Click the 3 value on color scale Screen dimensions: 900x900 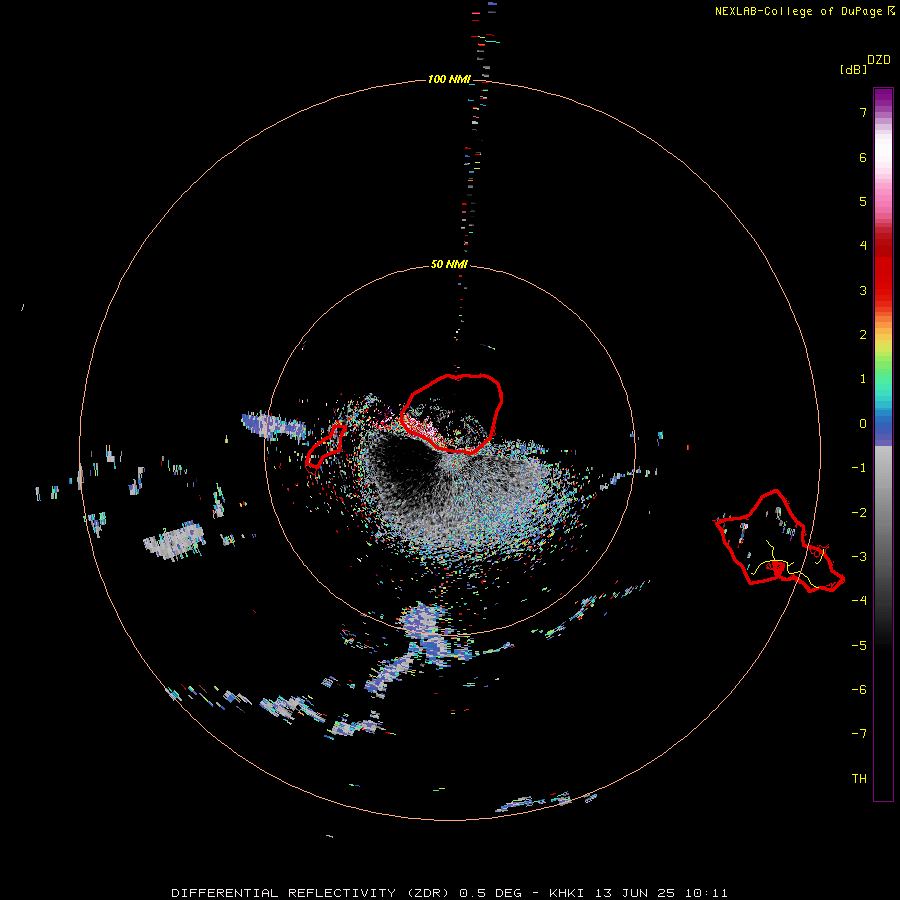coord(863,290)
